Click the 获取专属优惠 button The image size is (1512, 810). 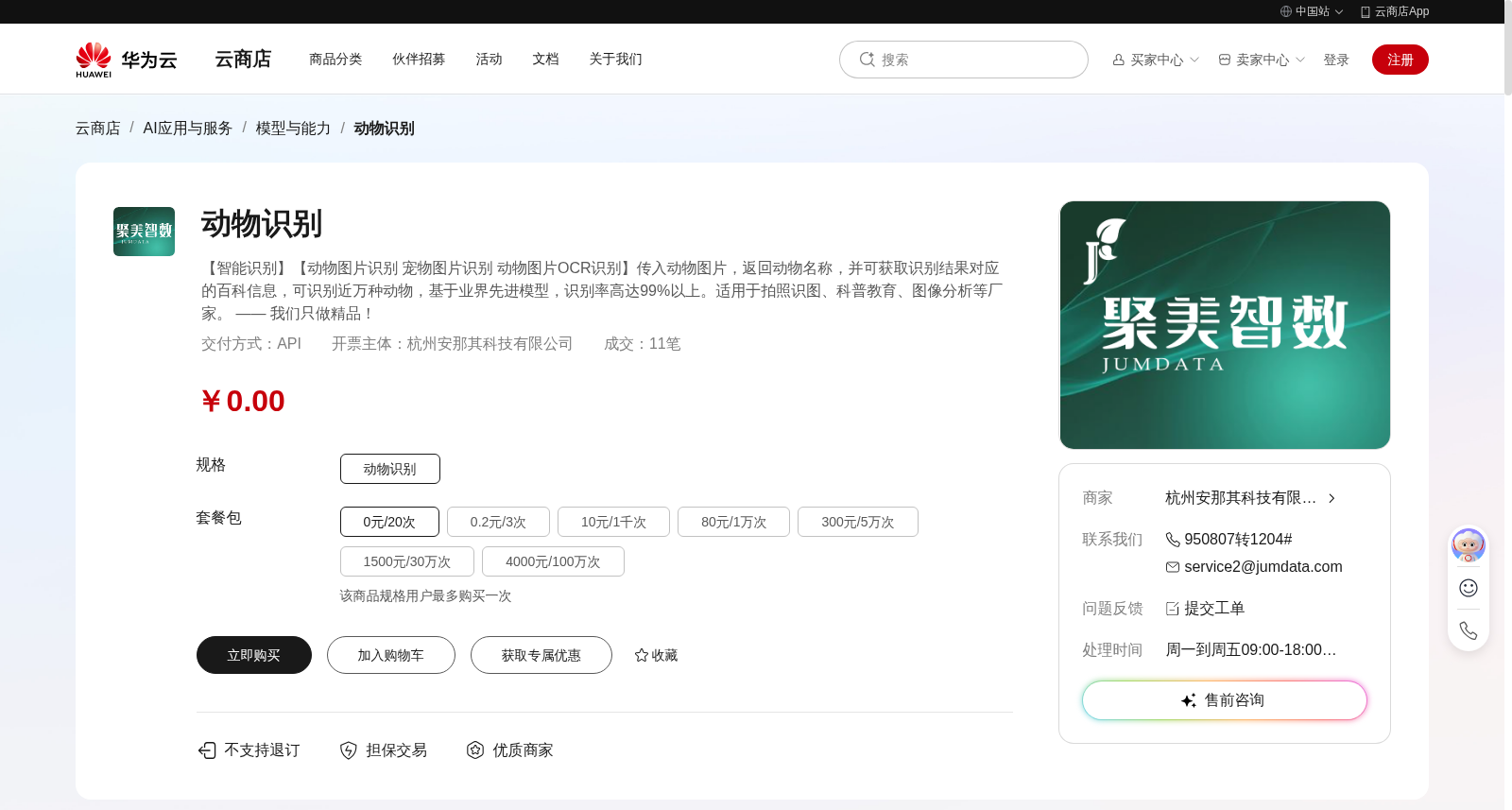pos(541,655)
